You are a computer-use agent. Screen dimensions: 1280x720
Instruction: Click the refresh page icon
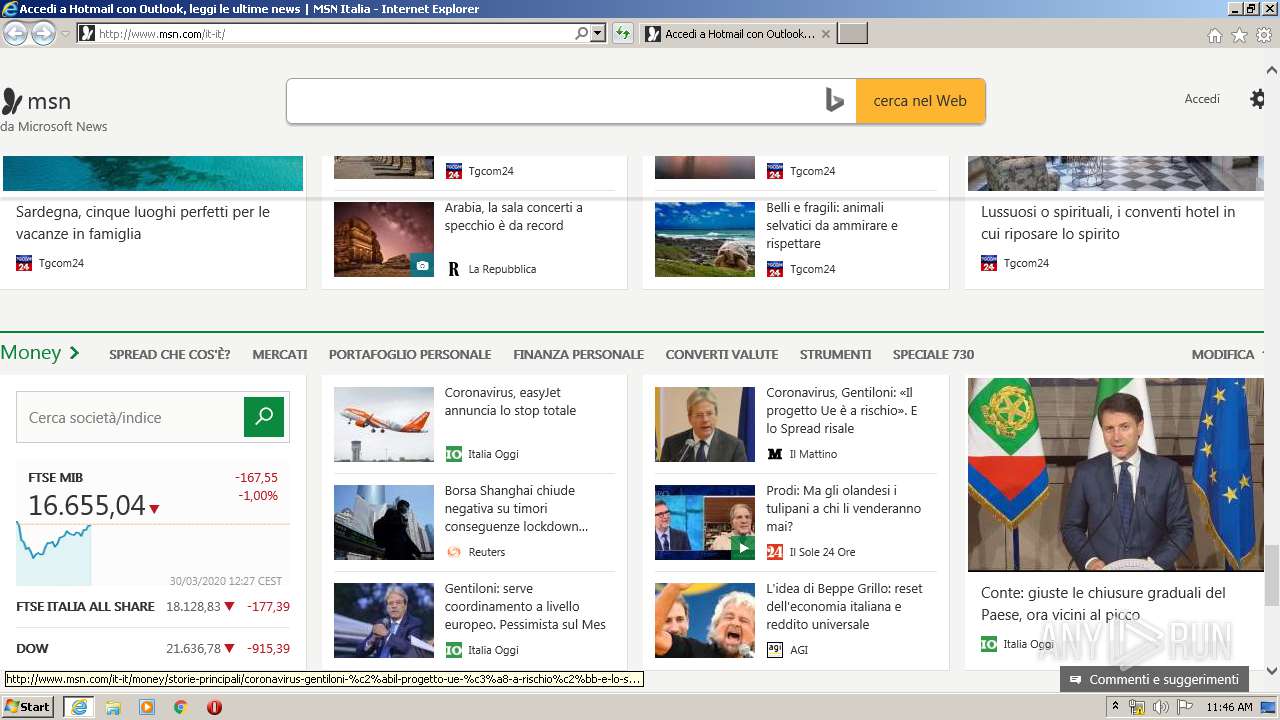pyautogui.click(x=623, y=34)
